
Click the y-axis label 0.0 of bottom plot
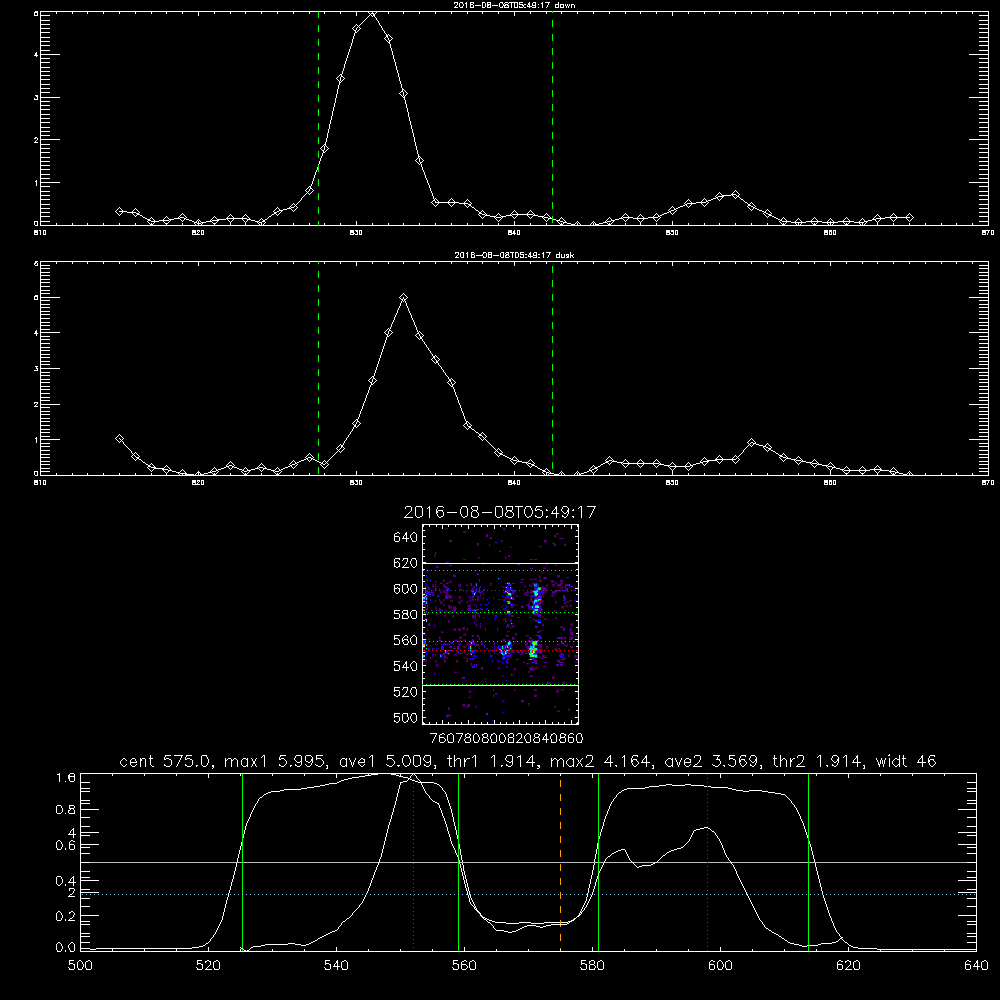point(66,948)
